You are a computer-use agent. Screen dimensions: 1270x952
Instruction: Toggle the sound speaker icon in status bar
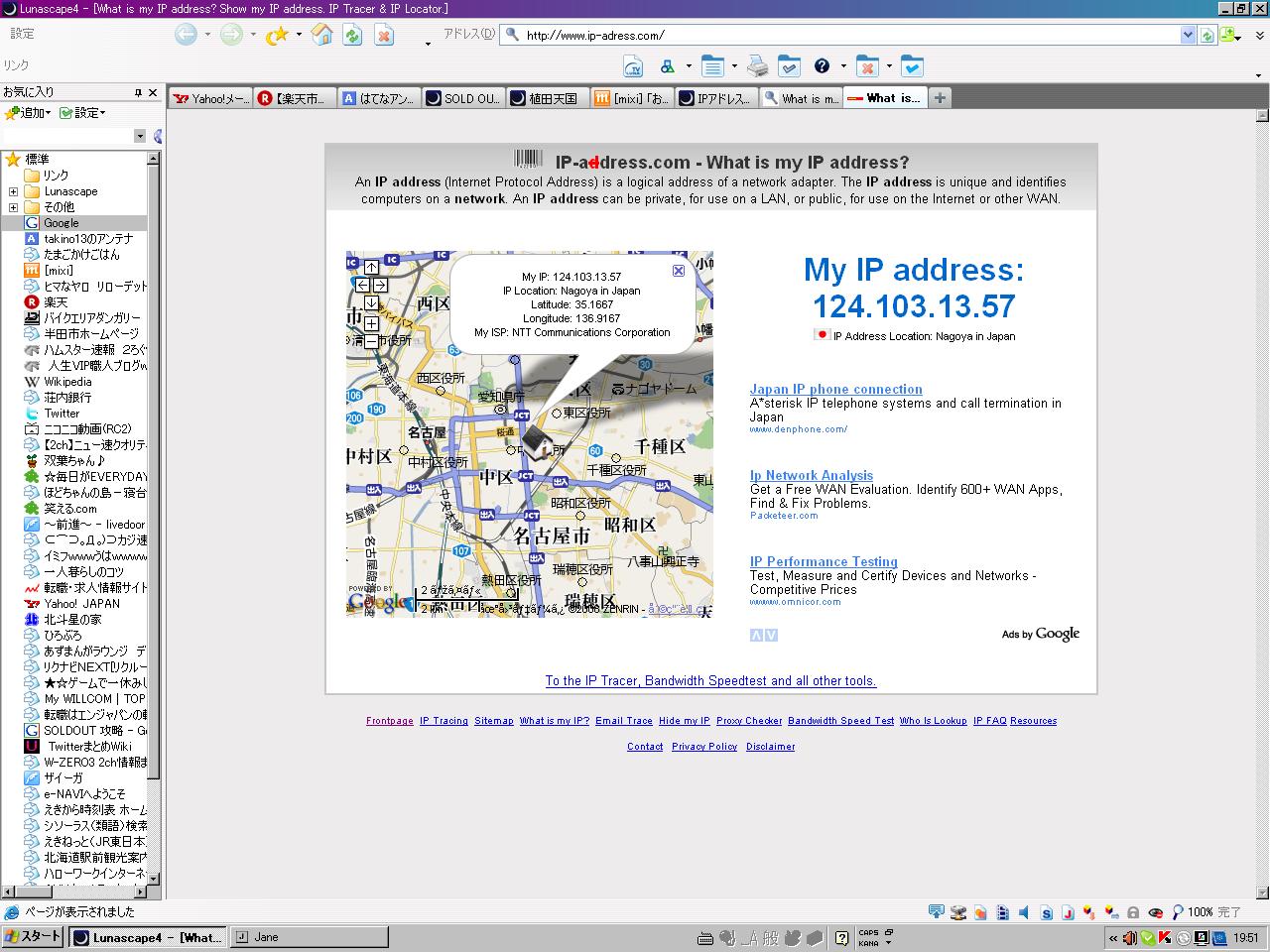[x=1024, y=912]
